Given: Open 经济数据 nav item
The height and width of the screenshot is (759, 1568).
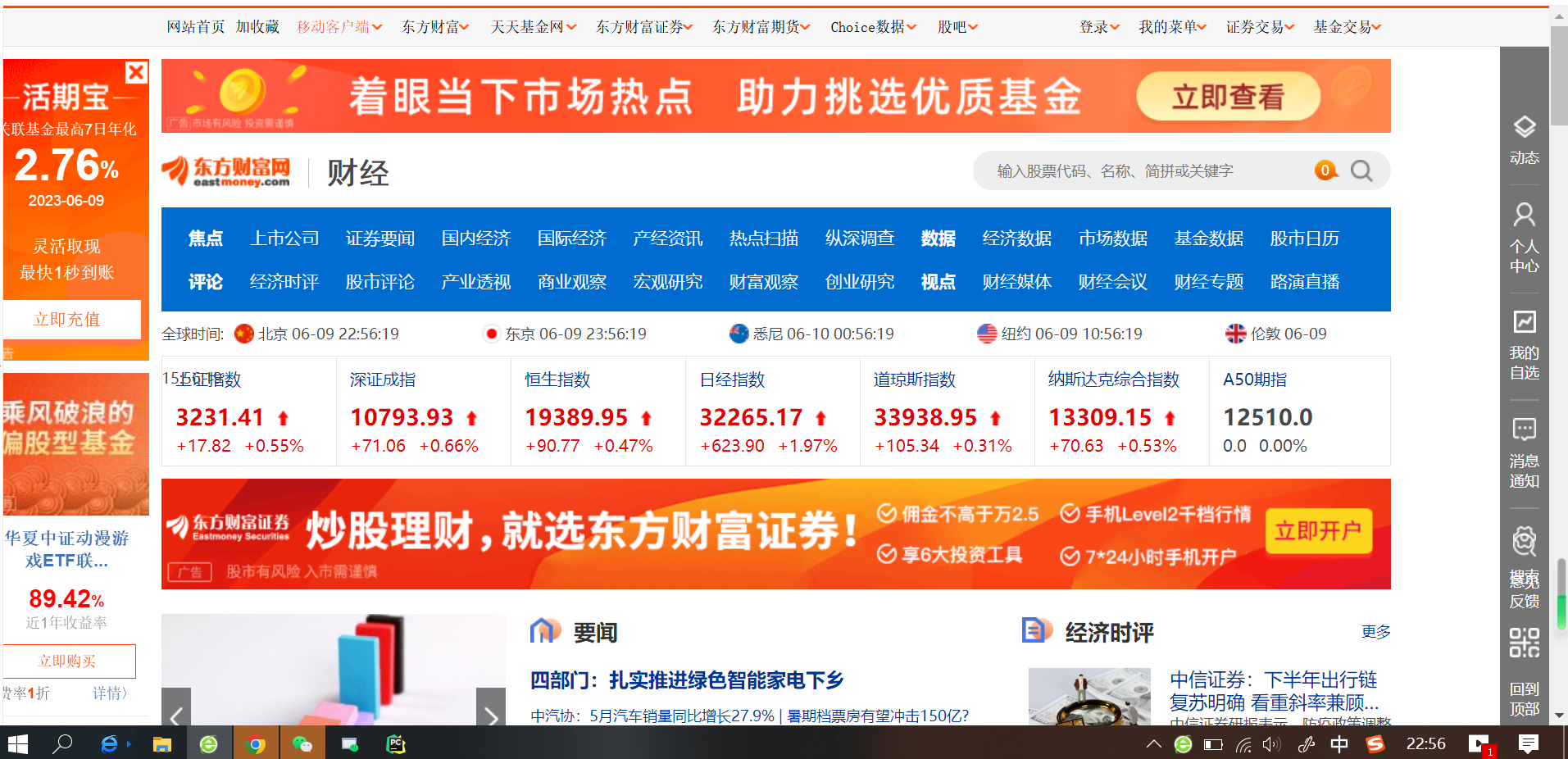Looking at the screenshot, I should click(1017, 239).
